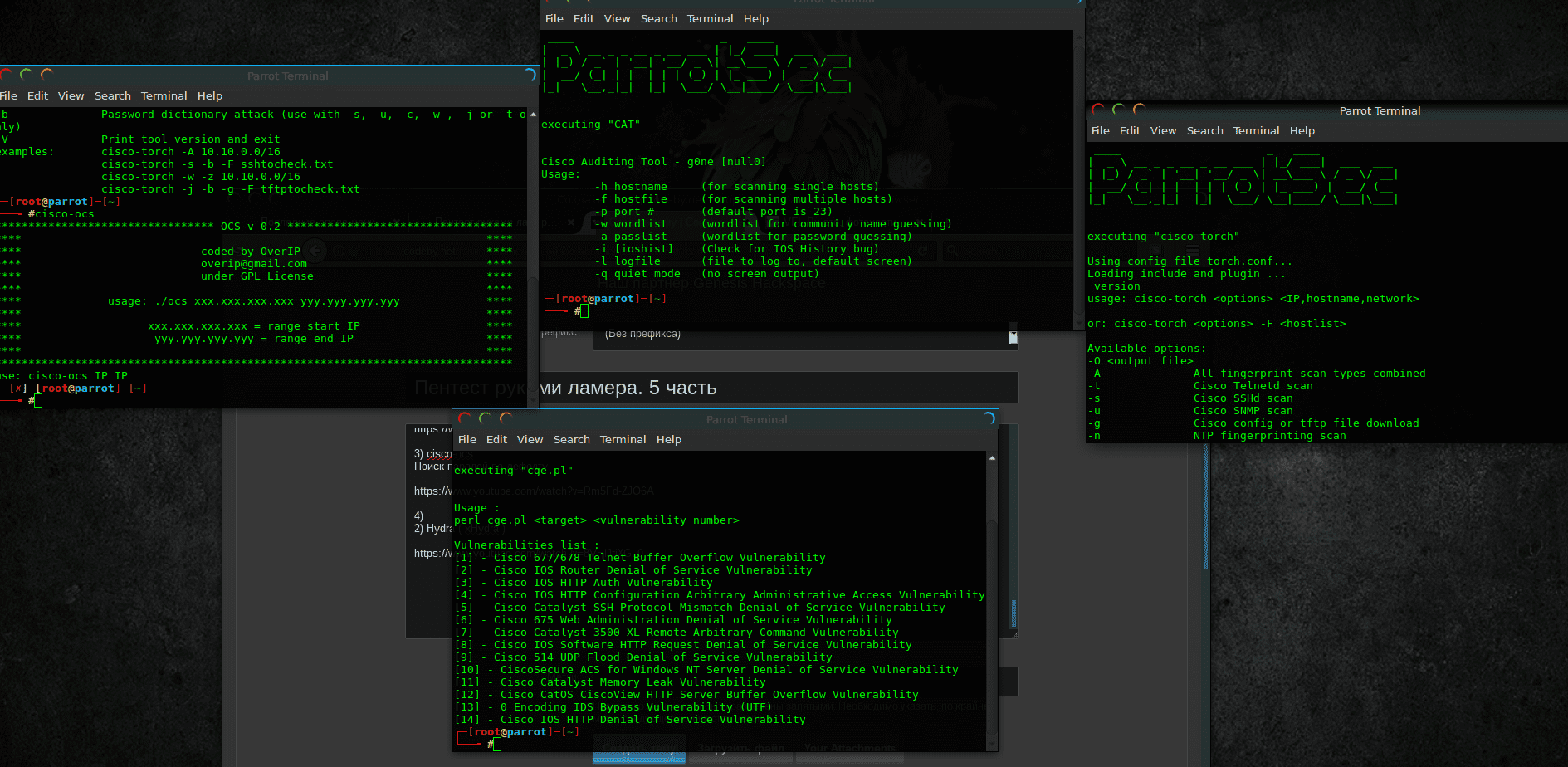The width and height of the screenshot is (1568, 767).
Task: Click green window button on cisco-ocs terminal
Action: pyautogui.click(x=27, y=75)
